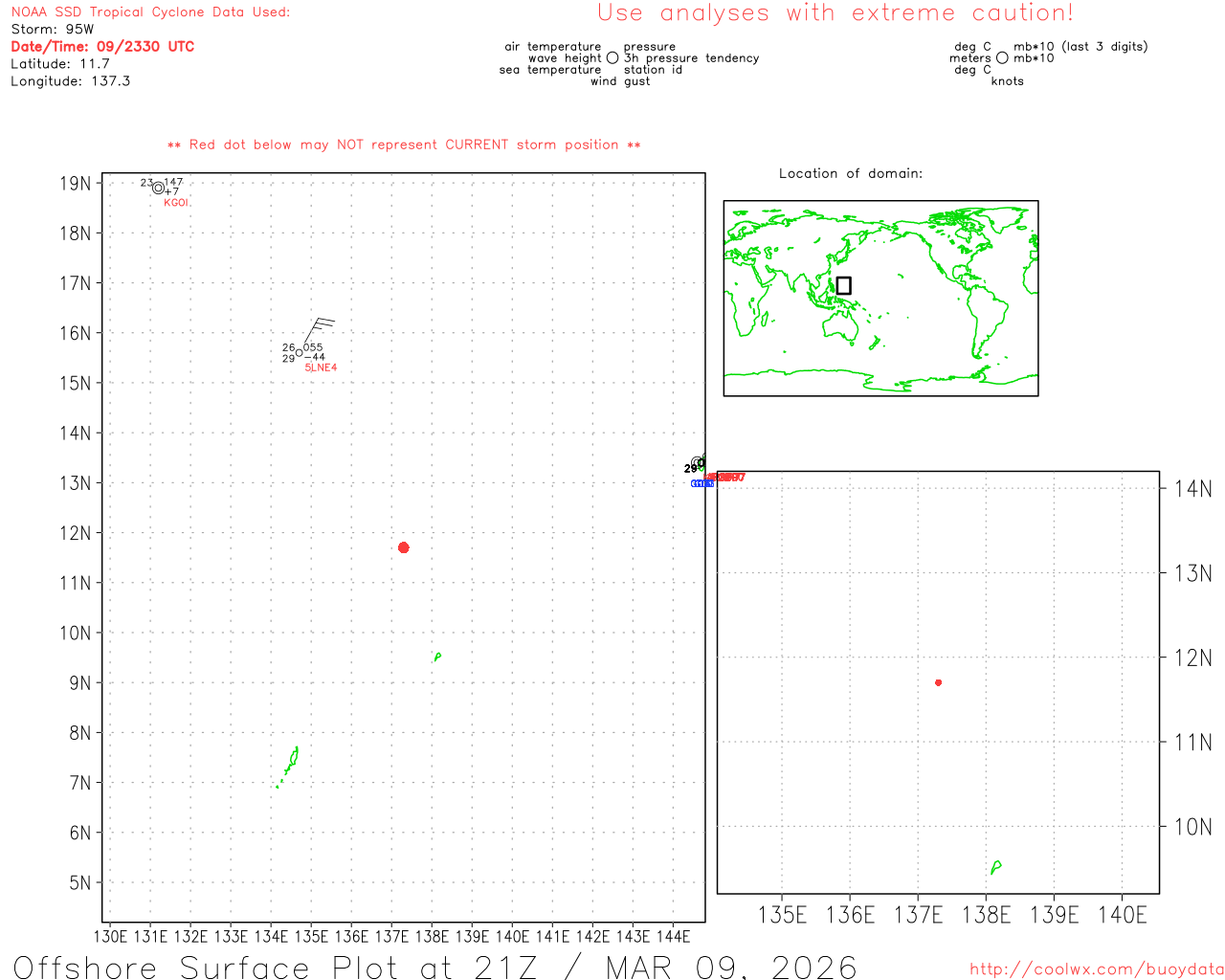Viewport: 1225px width, 980px height.
Task: Click the 'wind gust' legend label
Action: pos(620,81)
